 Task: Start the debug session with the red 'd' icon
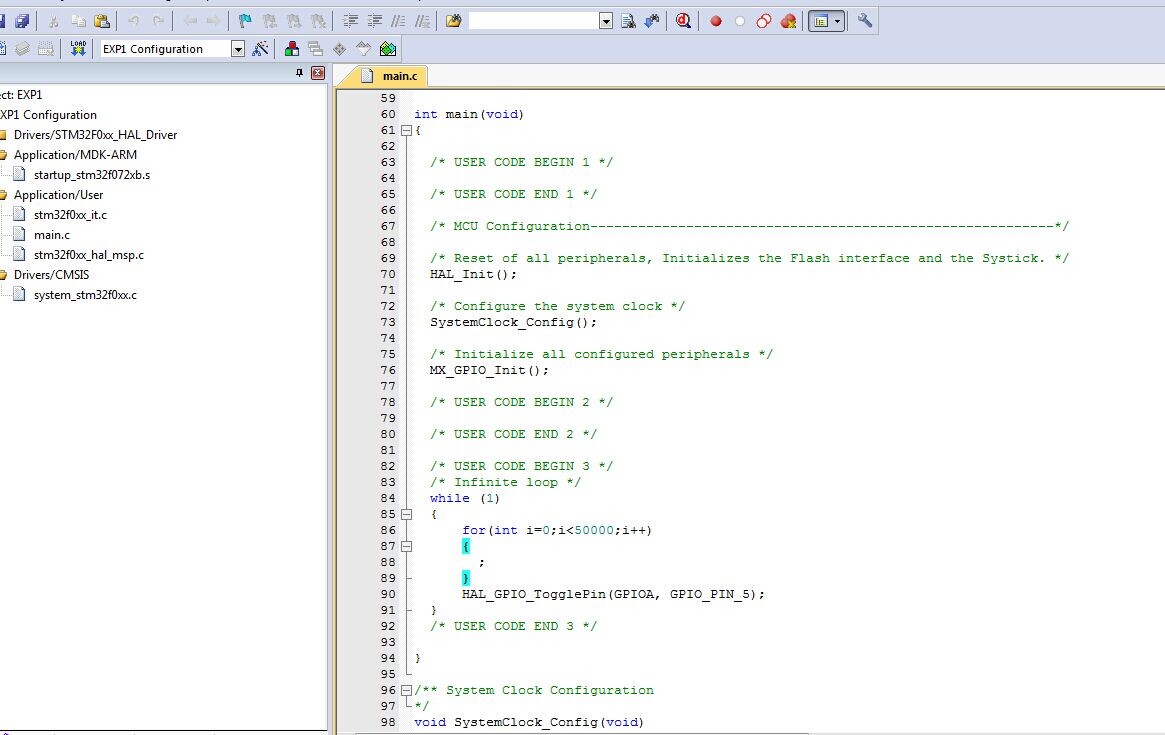click(x=683, y=20)
